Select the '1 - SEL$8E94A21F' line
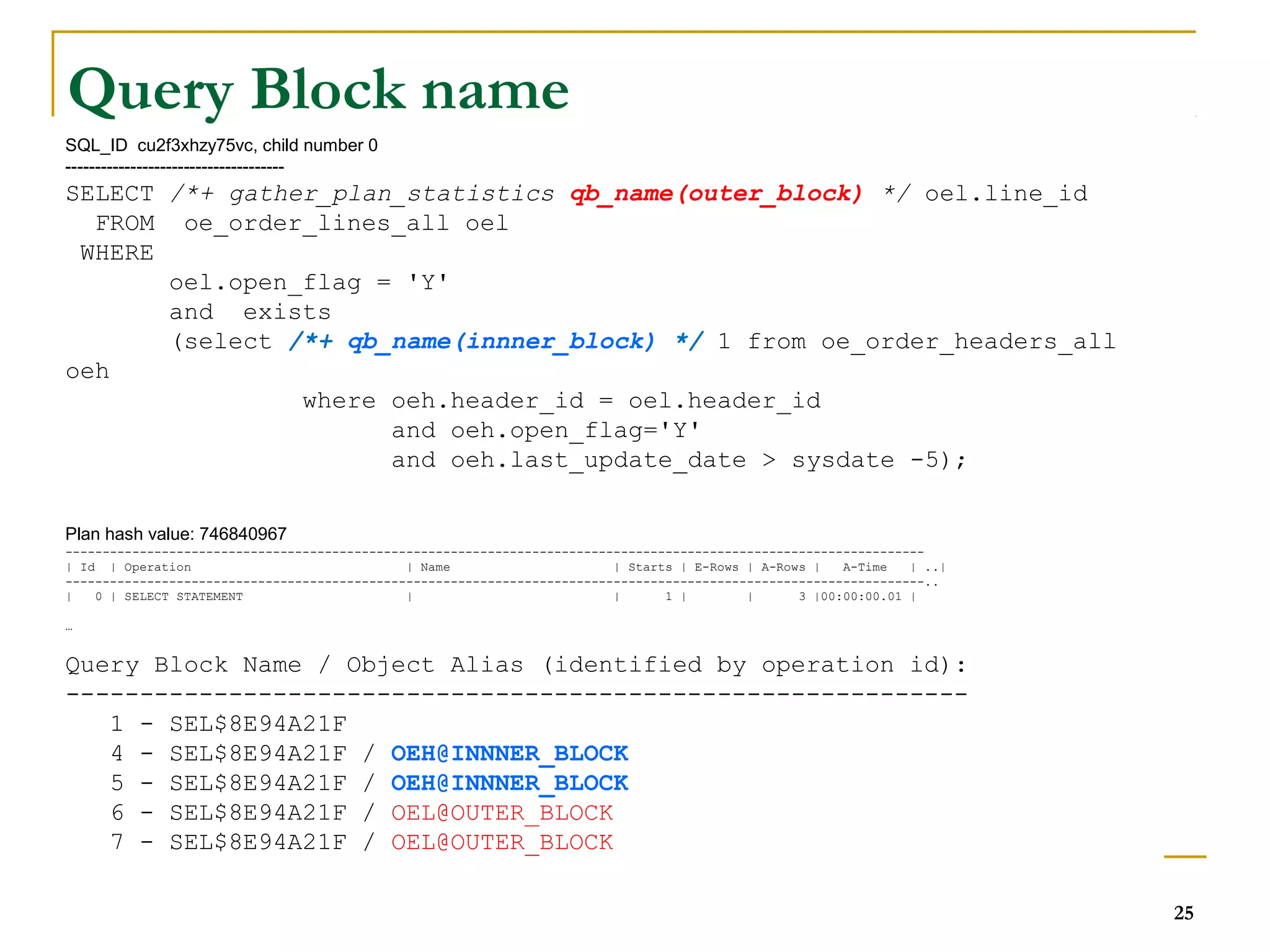Screen dimensions: 1270x952 (228, 724)
